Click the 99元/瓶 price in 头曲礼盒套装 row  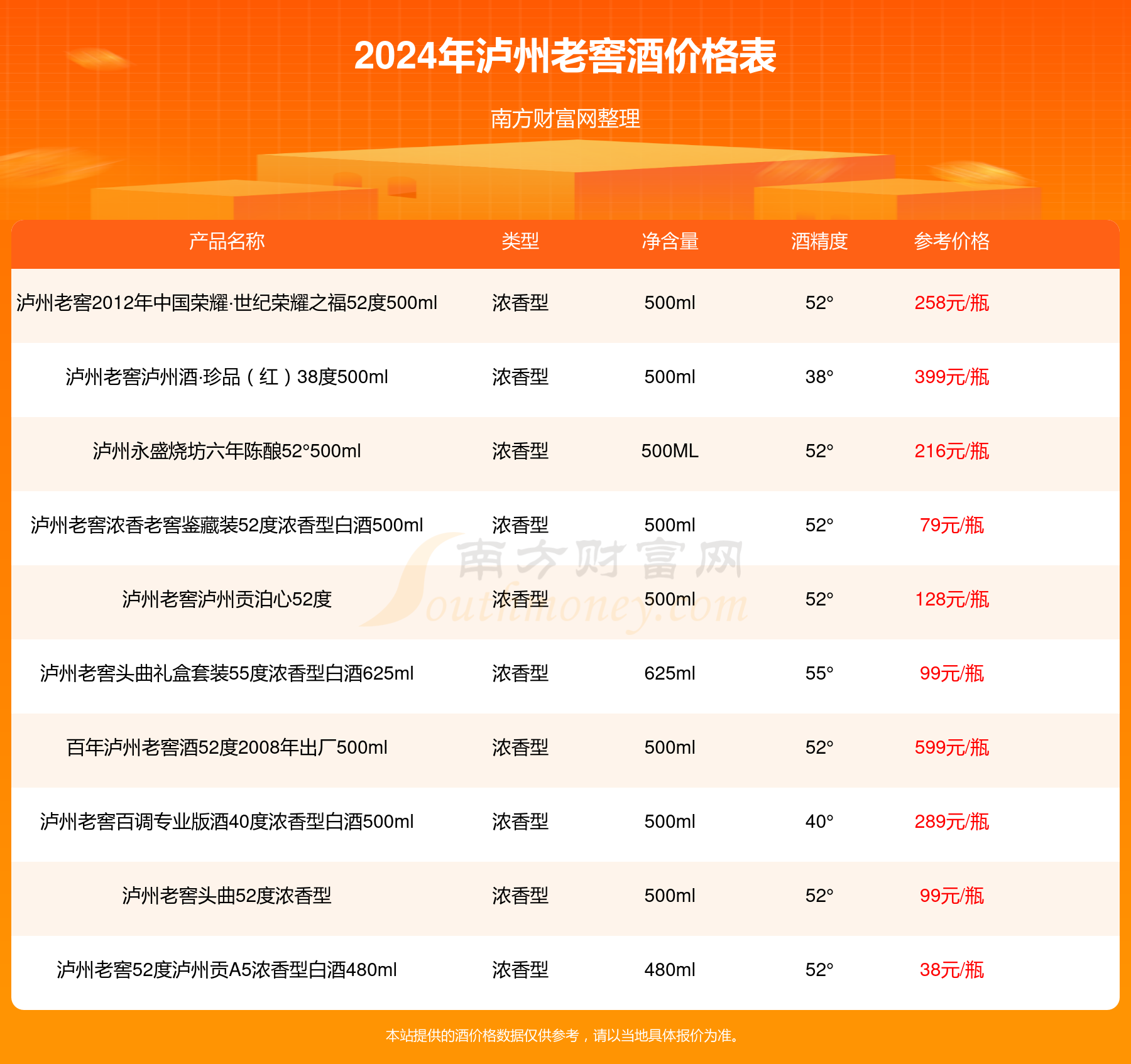(x=952, y=673)
